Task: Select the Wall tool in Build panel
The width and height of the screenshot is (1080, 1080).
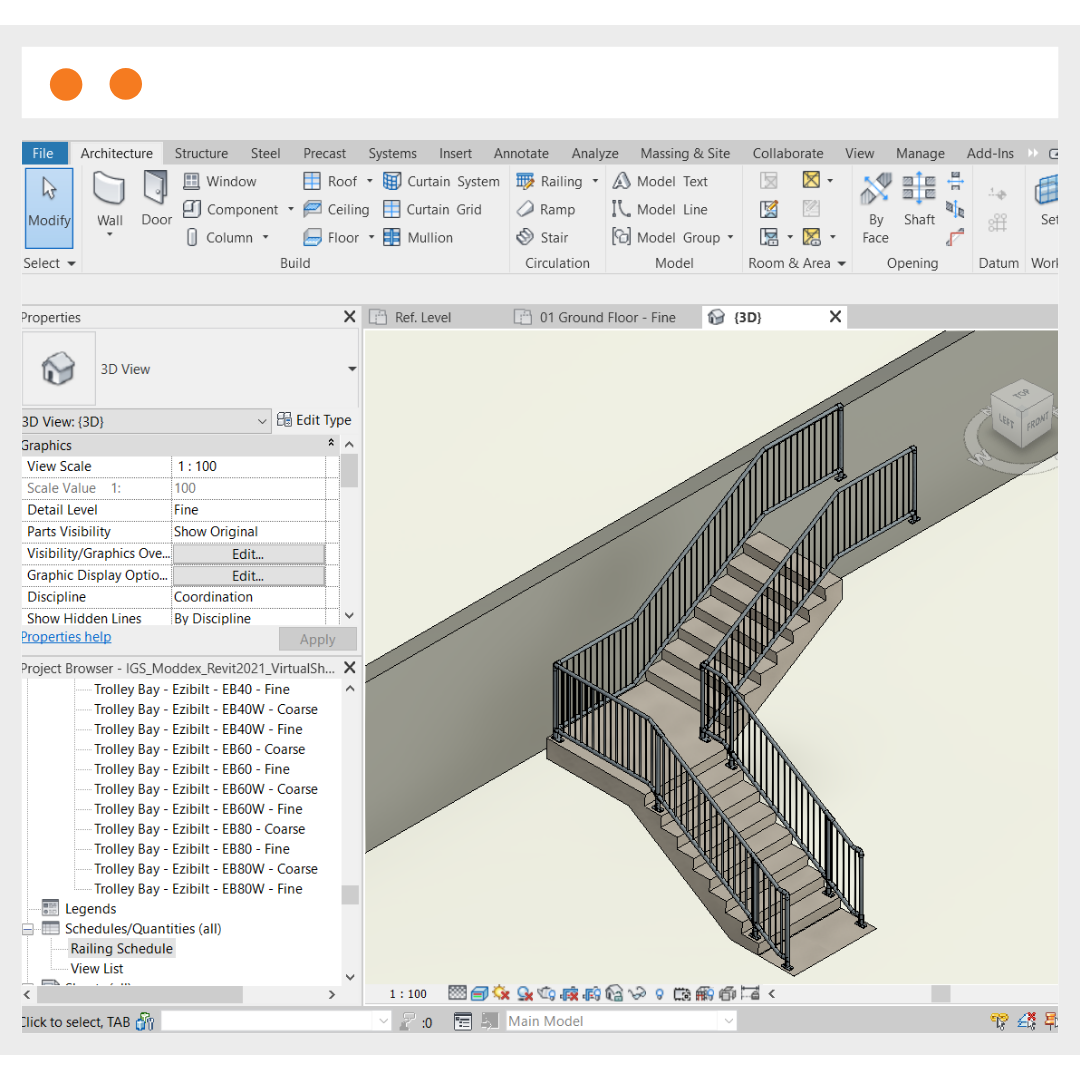Action: (109, 198)
